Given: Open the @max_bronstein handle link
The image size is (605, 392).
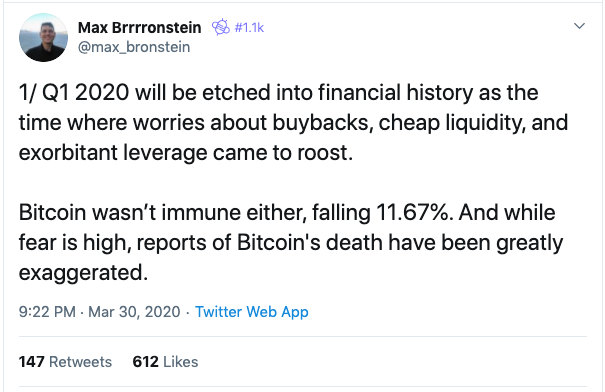Looking at the screenshot, I should pyautogui.click(x=134, y=47).
